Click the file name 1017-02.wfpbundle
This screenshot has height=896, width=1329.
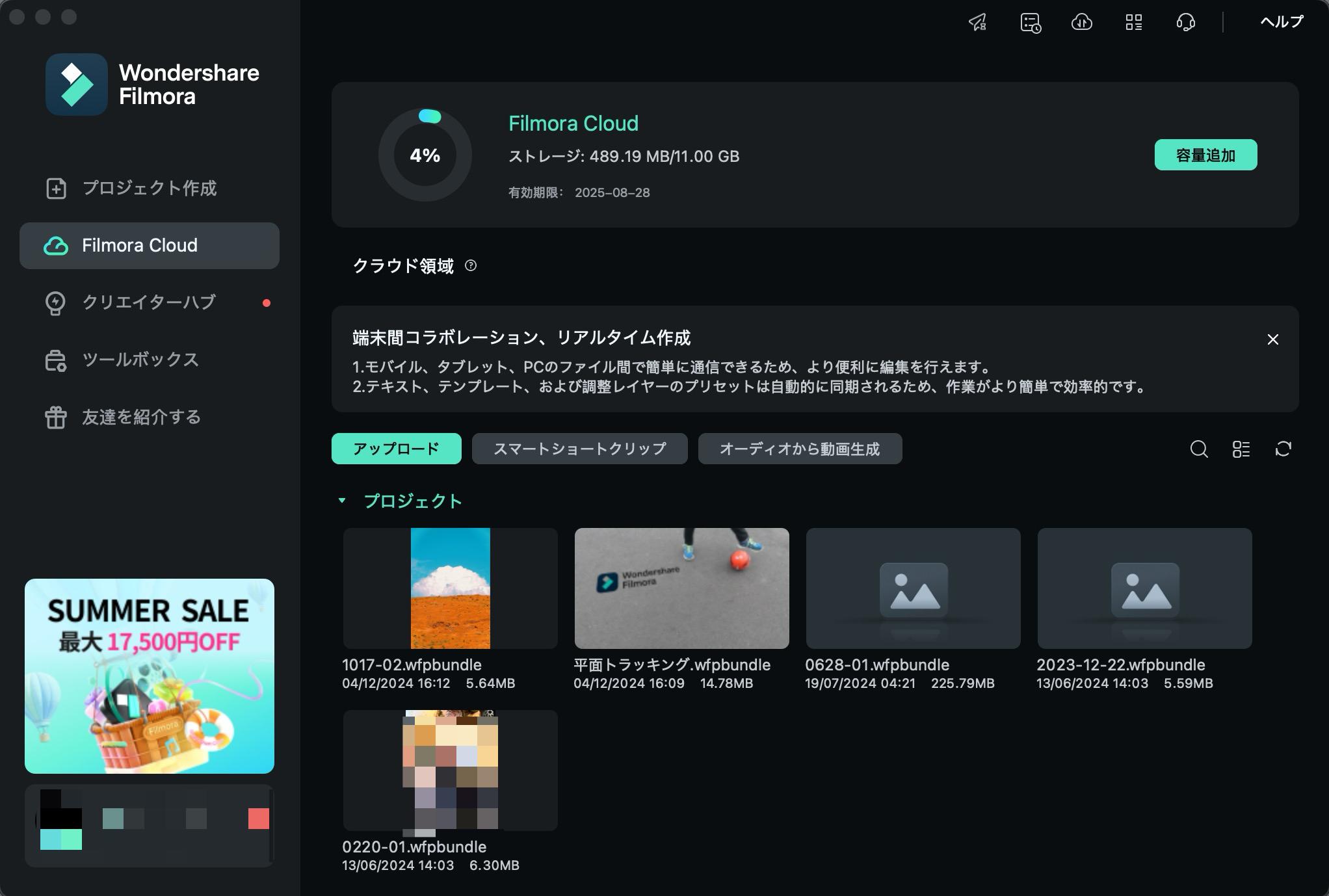tap(412, 665)
